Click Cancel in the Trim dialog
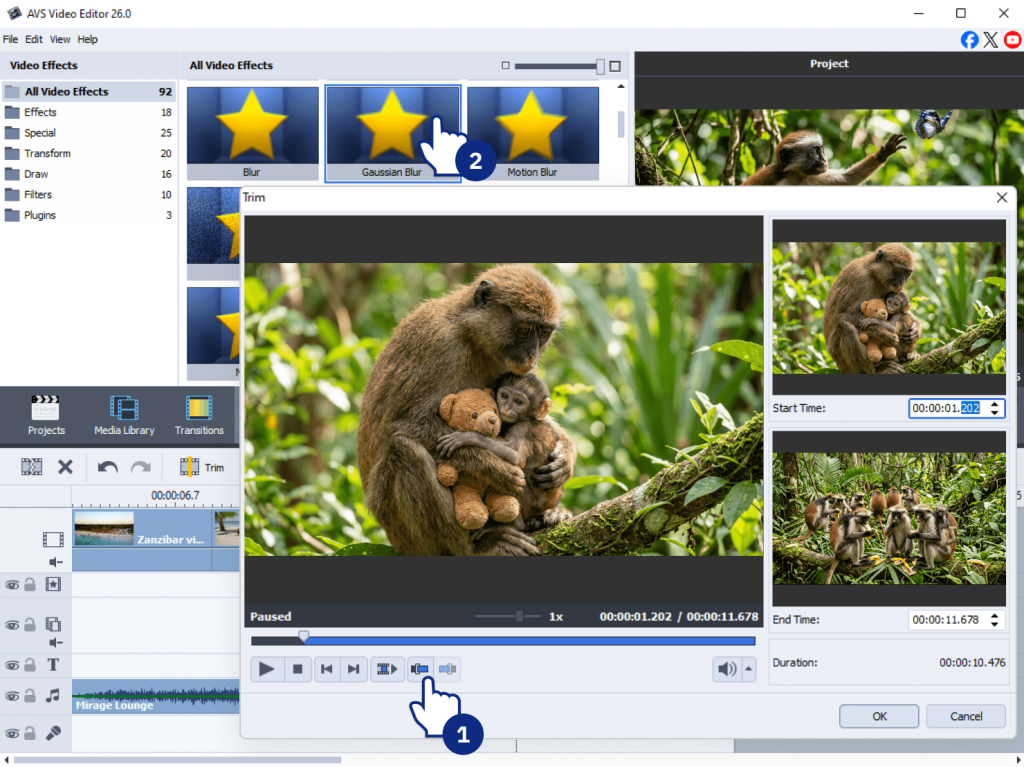This screenshot has width=1024, height=767. coord(965,716)
